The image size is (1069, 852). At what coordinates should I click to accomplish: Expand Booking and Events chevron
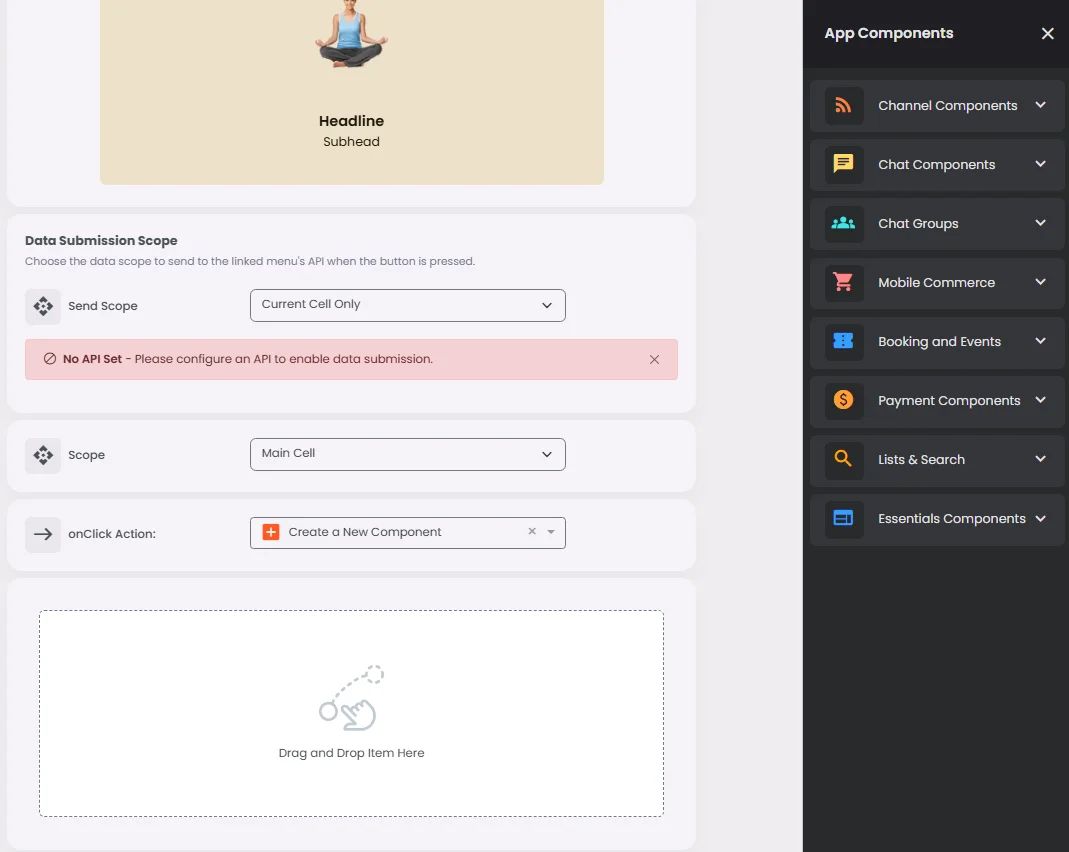1040,341
